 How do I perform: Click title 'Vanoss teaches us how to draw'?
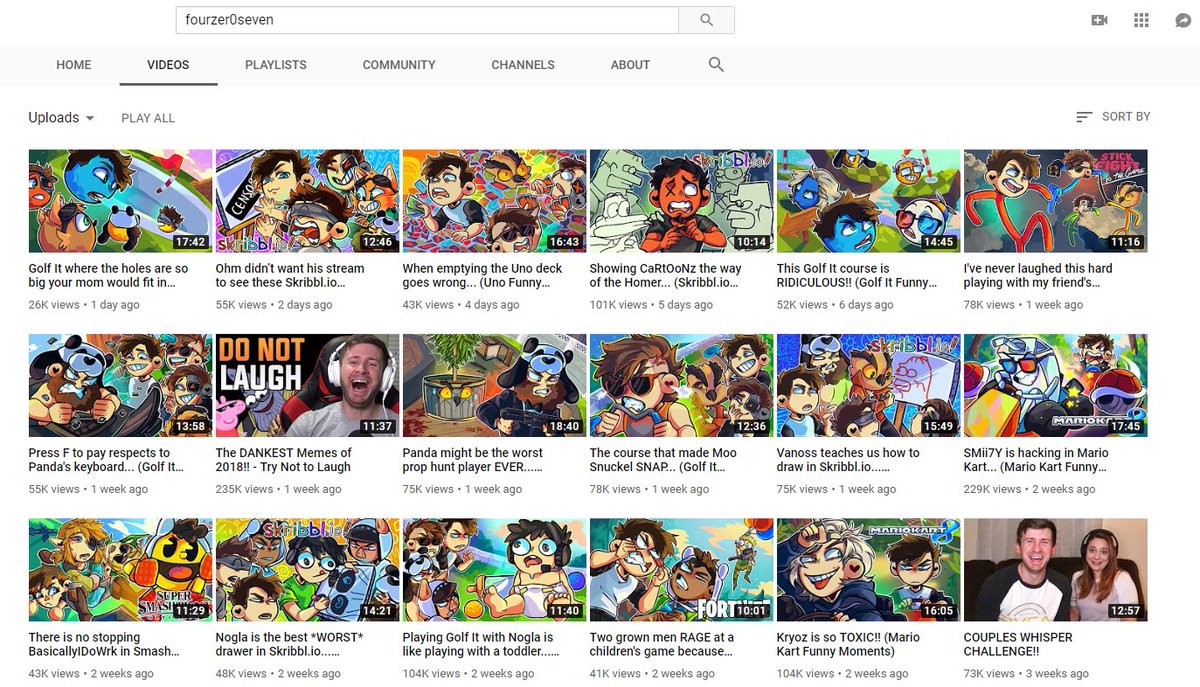coord(848,460)
